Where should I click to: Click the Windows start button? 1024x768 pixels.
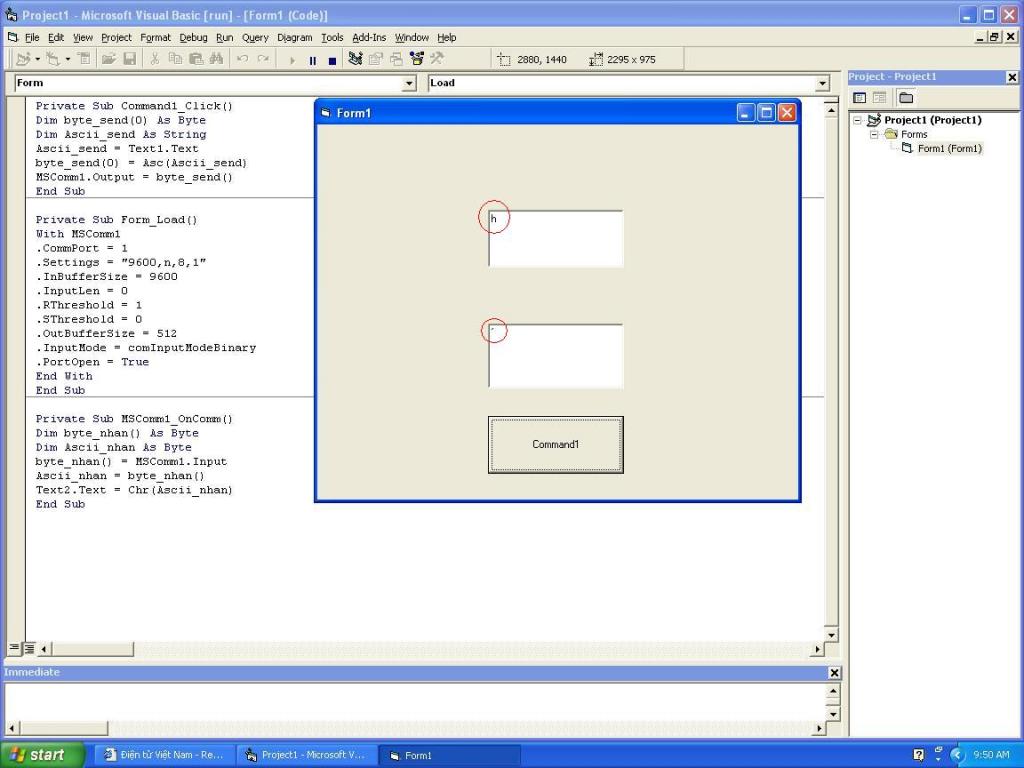(38, 755)
